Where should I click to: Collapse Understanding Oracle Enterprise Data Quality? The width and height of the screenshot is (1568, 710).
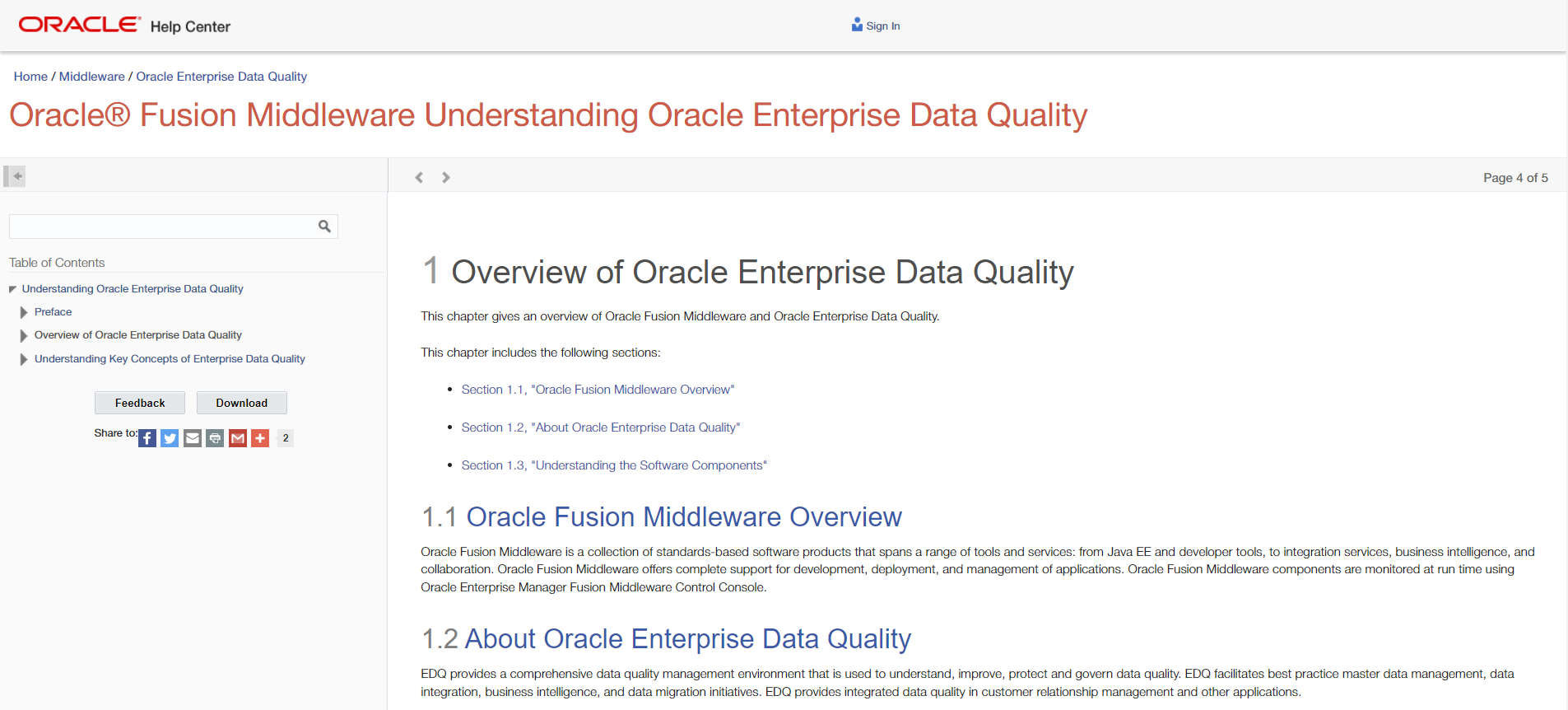(x=12, y=288)
